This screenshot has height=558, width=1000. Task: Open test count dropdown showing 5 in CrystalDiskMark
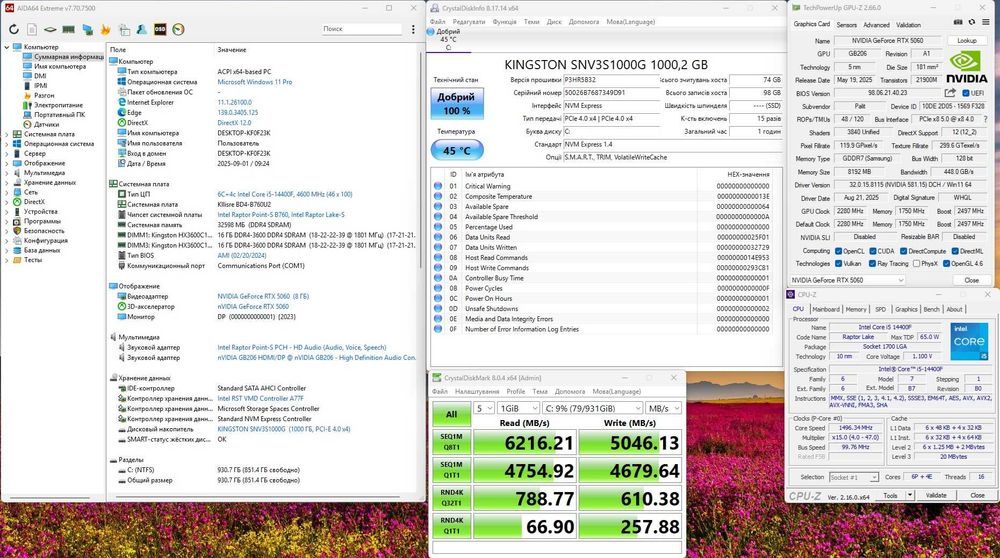tap(484, 408)
